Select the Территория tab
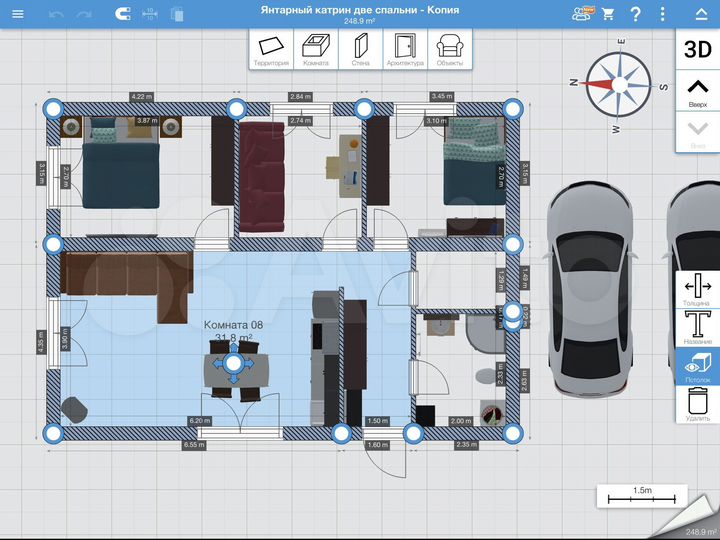Image resolution: width=720 pixels, height=540 pixels. click(271, 49)
